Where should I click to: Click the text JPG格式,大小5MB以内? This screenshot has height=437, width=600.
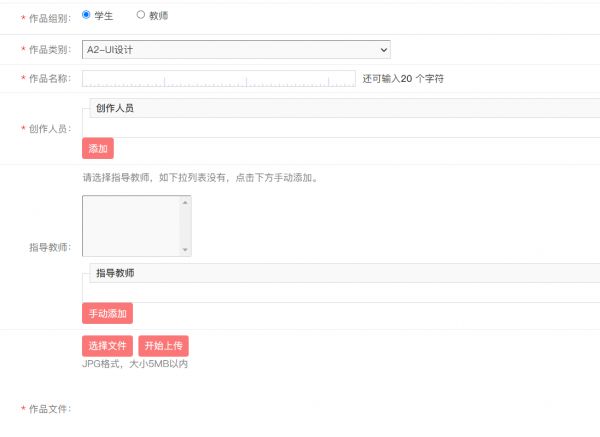(x=135, y=364)
